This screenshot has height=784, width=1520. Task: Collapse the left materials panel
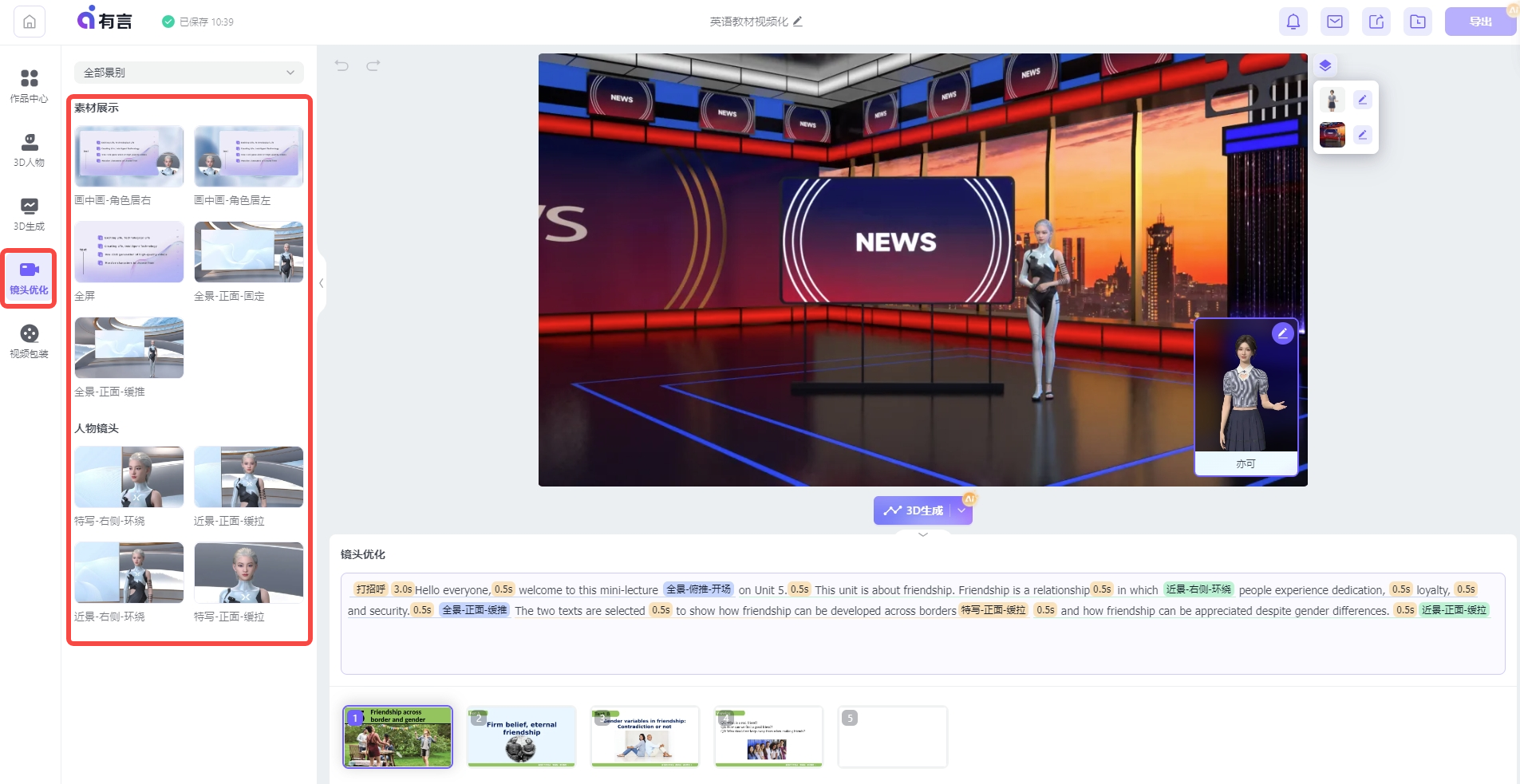coord(321,283)
